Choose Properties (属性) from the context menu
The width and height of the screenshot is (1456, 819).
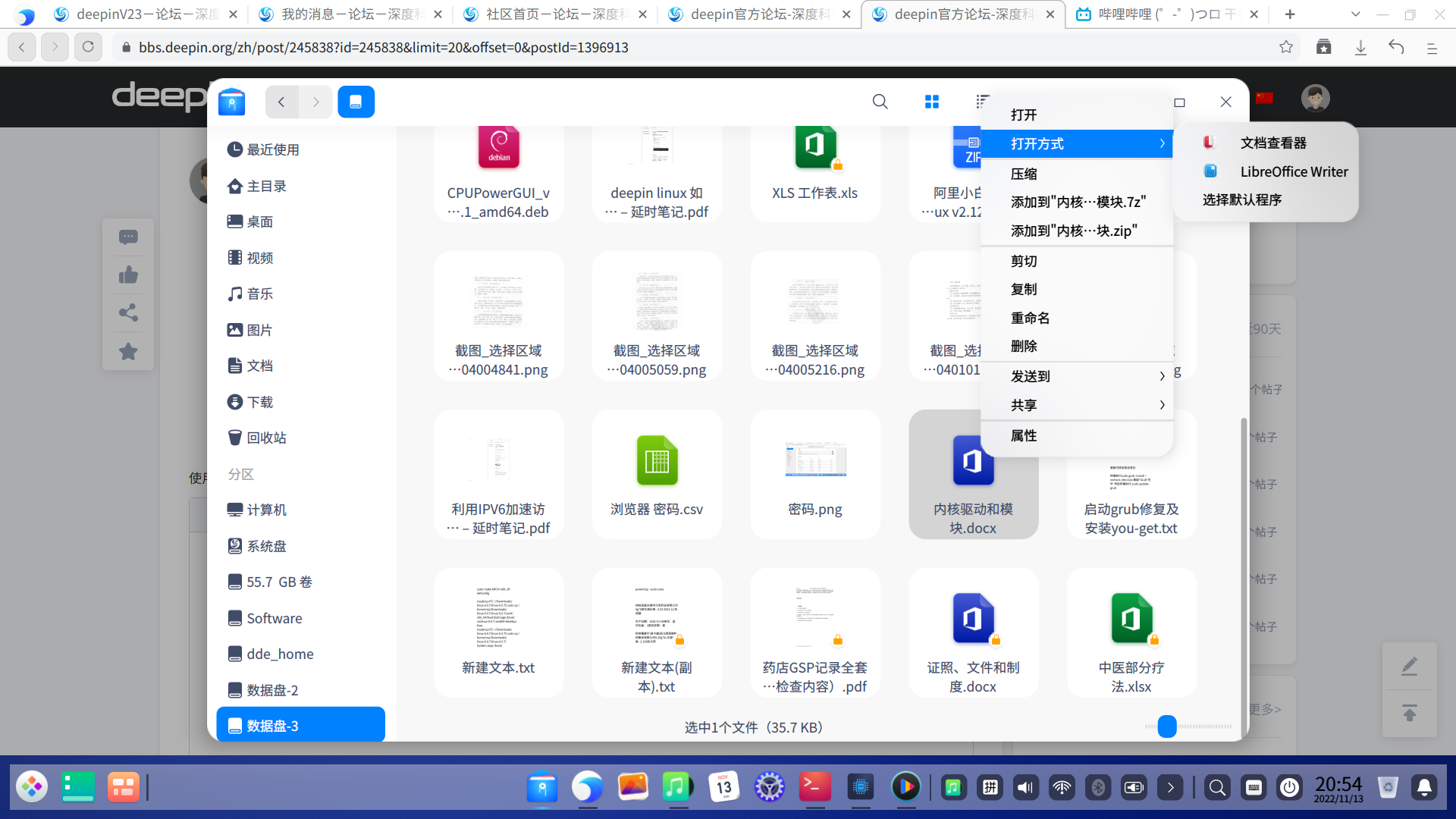(x=1024, y=435)
